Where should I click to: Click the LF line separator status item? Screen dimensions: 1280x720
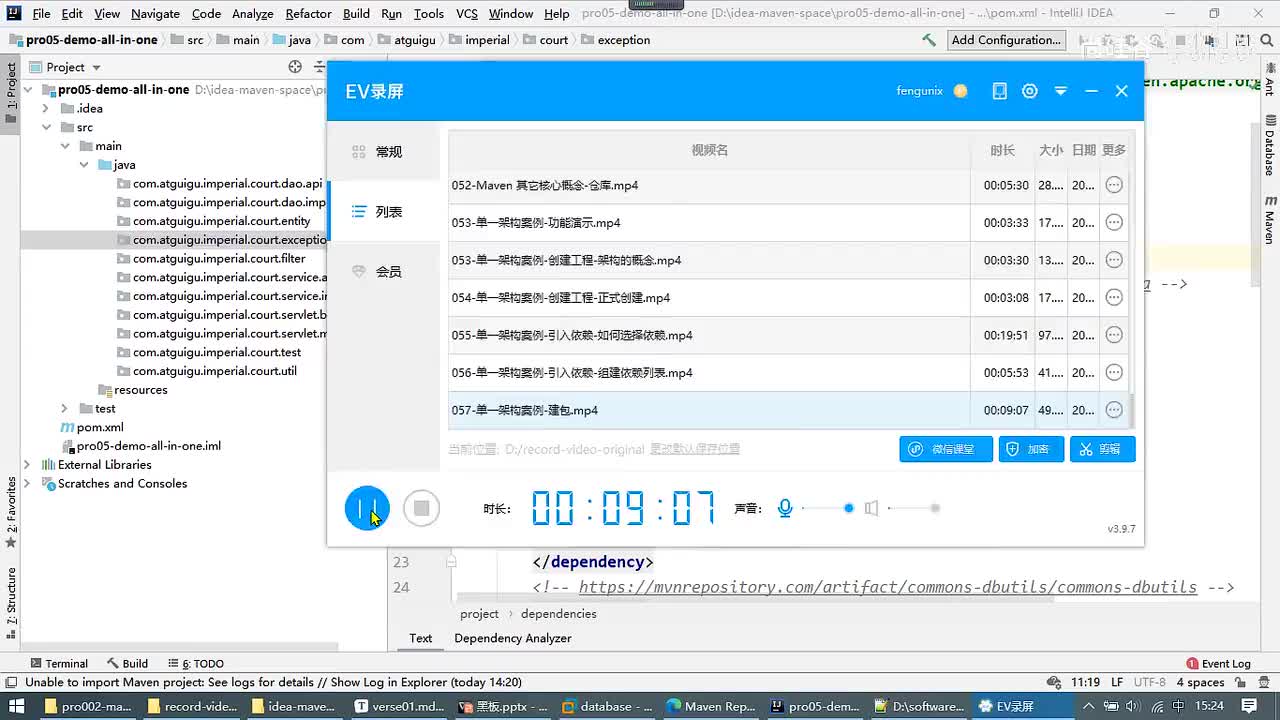pyautogui.click(x=1117, y=682)
